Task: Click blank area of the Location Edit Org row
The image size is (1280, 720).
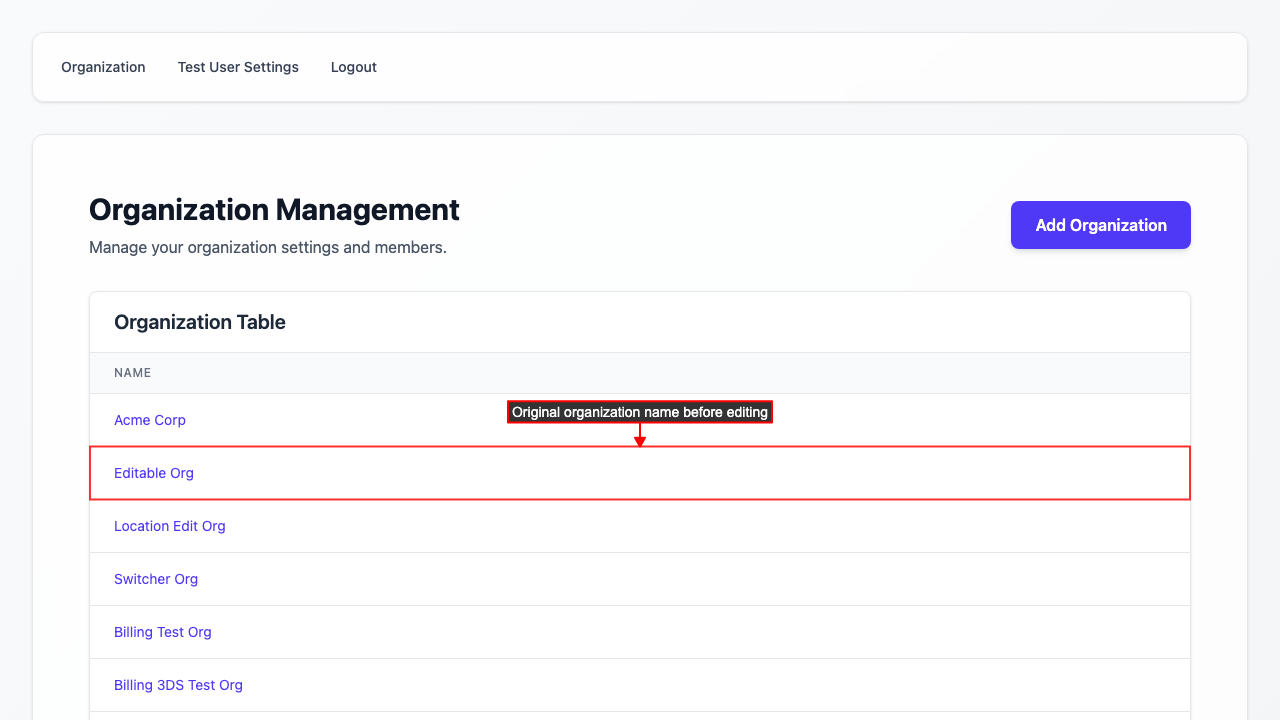Action: (x=700, y=526)
